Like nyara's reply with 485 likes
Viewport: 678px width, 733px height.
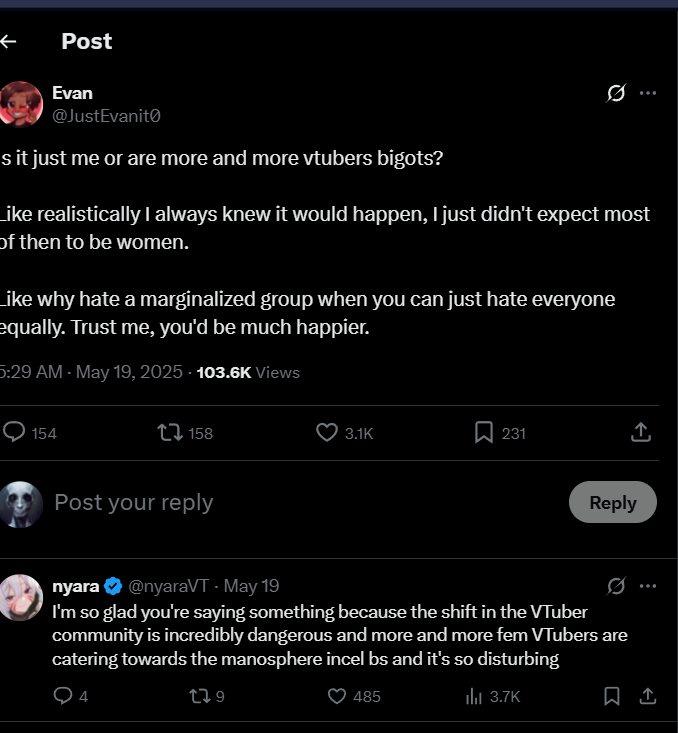click(x=338, y=695)
